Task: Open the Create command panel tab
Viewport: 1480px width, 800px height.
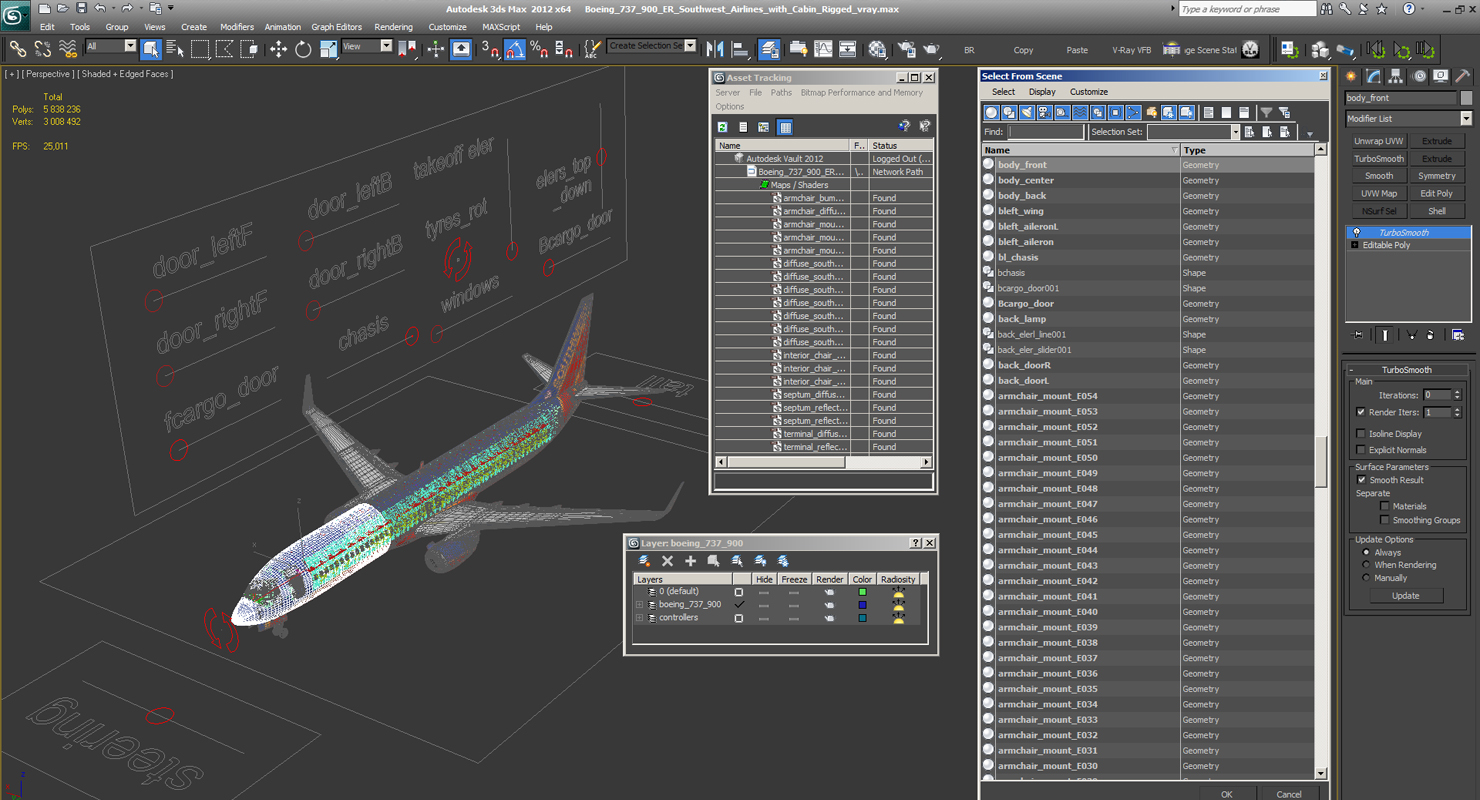Action: coord(1352,76)
